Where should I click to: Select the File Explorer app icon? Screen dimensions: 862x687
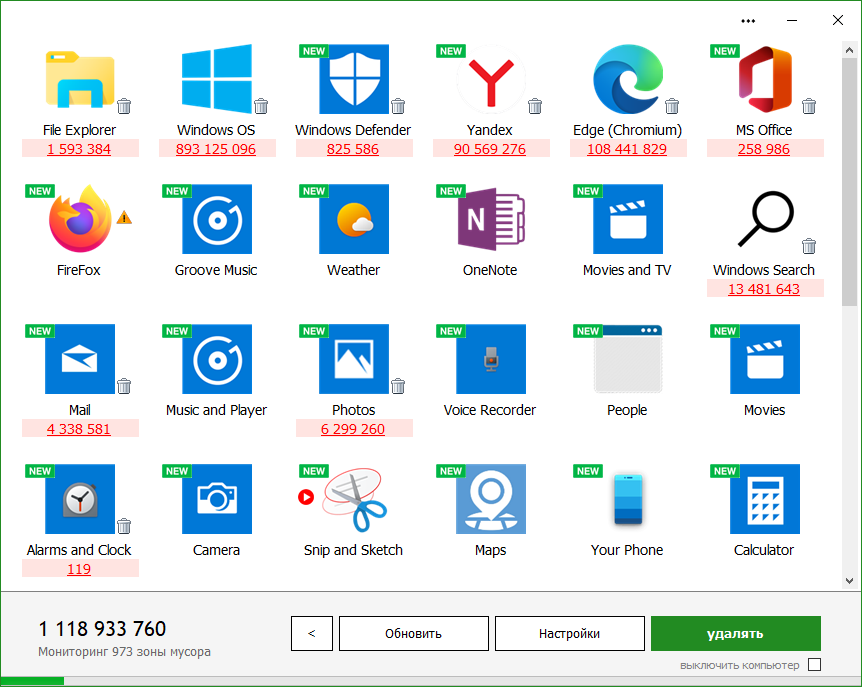click(x=79, y=79)
